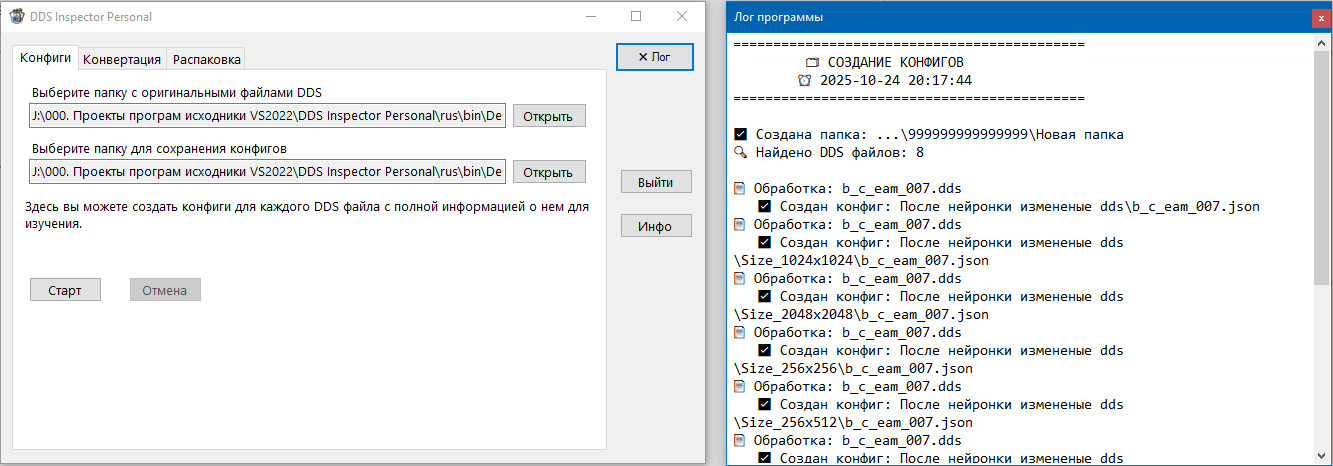Toggle log panel with the × Лог button
This screenshot has width=1333, height=466.
click(654, 57)
